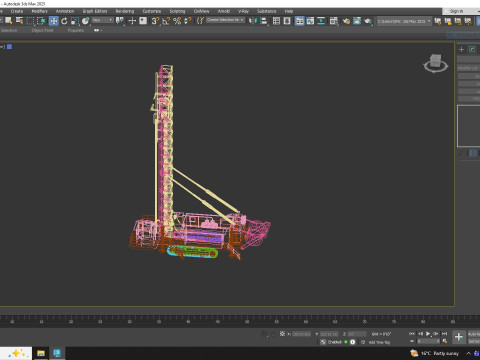This screenshot has width=480, height=360.
Task: Open Reference Coordinate System dropdown
Action: (x=103, y=20)
